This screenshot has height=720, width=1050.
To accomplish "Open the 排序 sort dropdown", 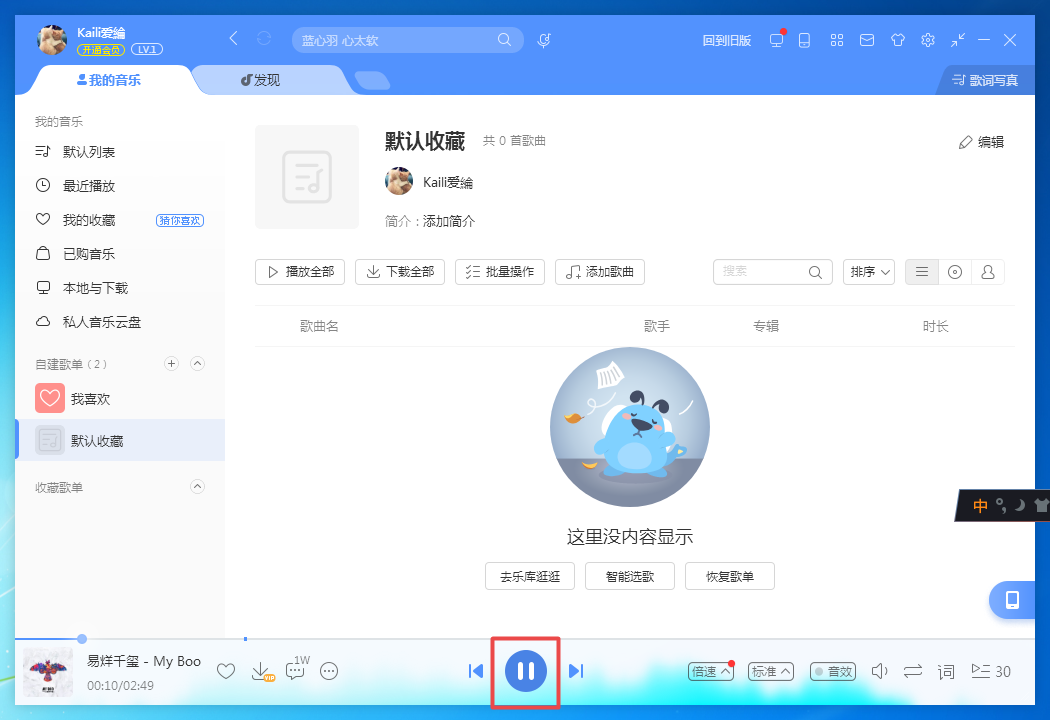I will (869, 272).
